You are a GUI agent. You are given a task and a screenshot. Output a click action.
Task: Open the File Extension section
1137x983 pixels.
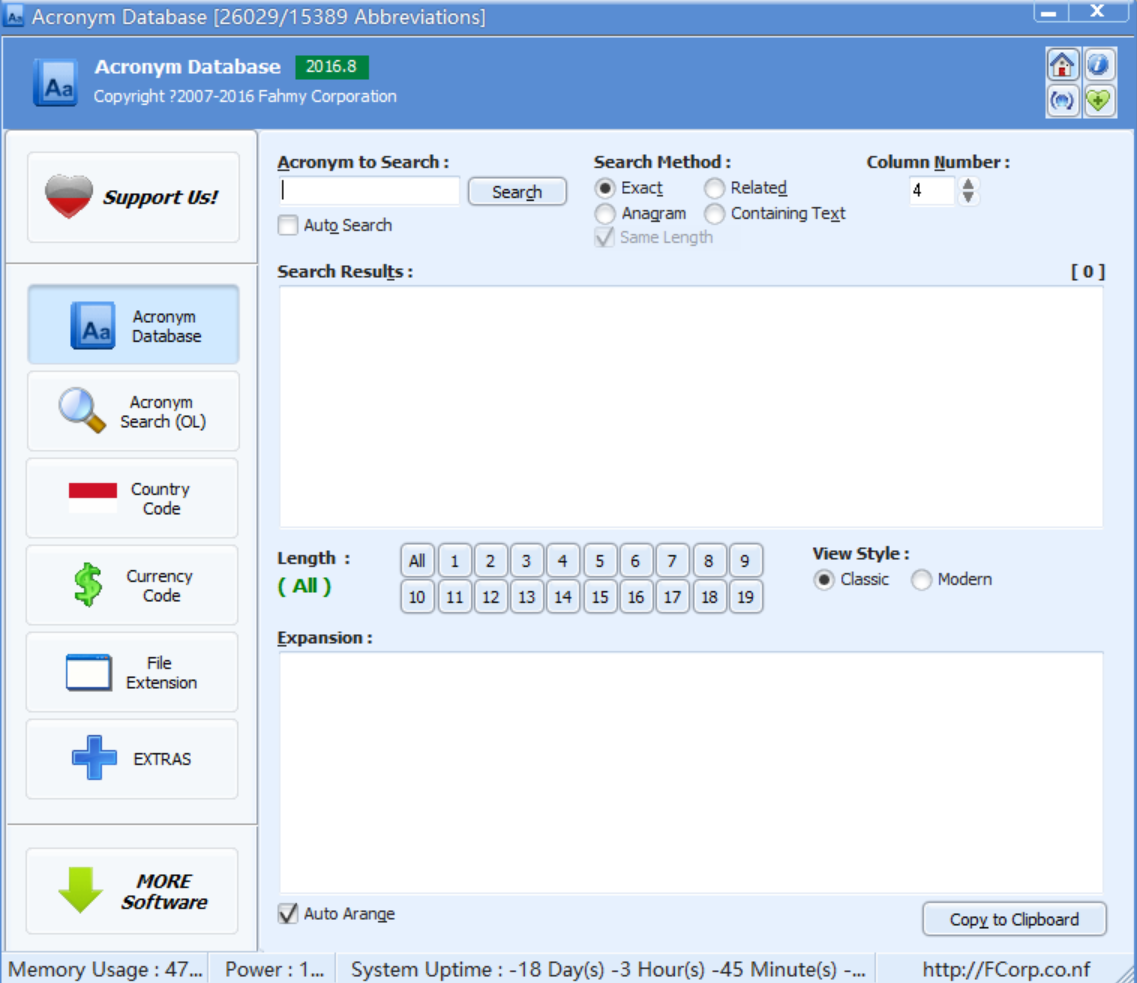[132, 672]
